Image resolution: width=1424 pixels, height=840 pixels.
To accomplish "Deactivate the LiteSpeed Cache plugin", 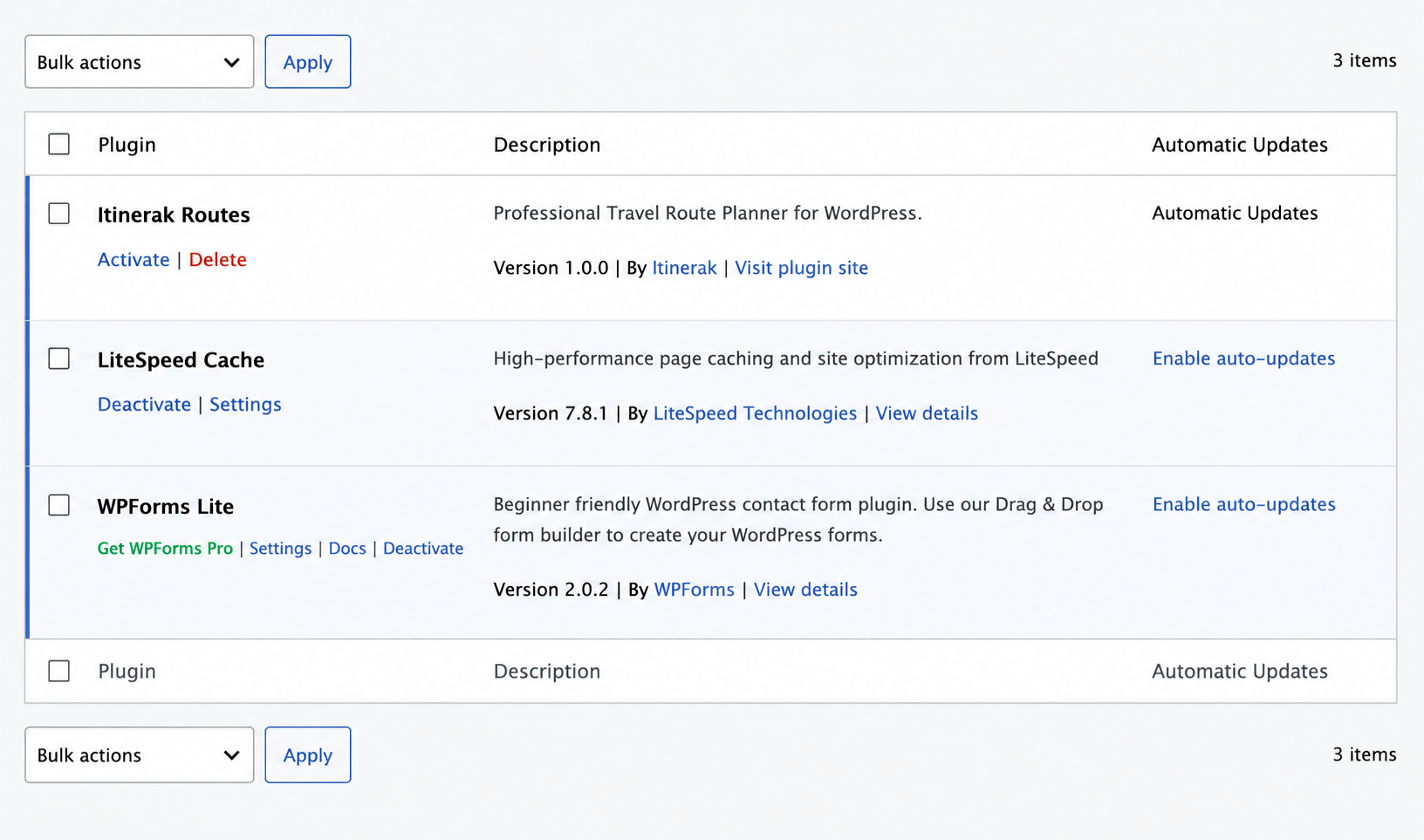I will (144, 405).
